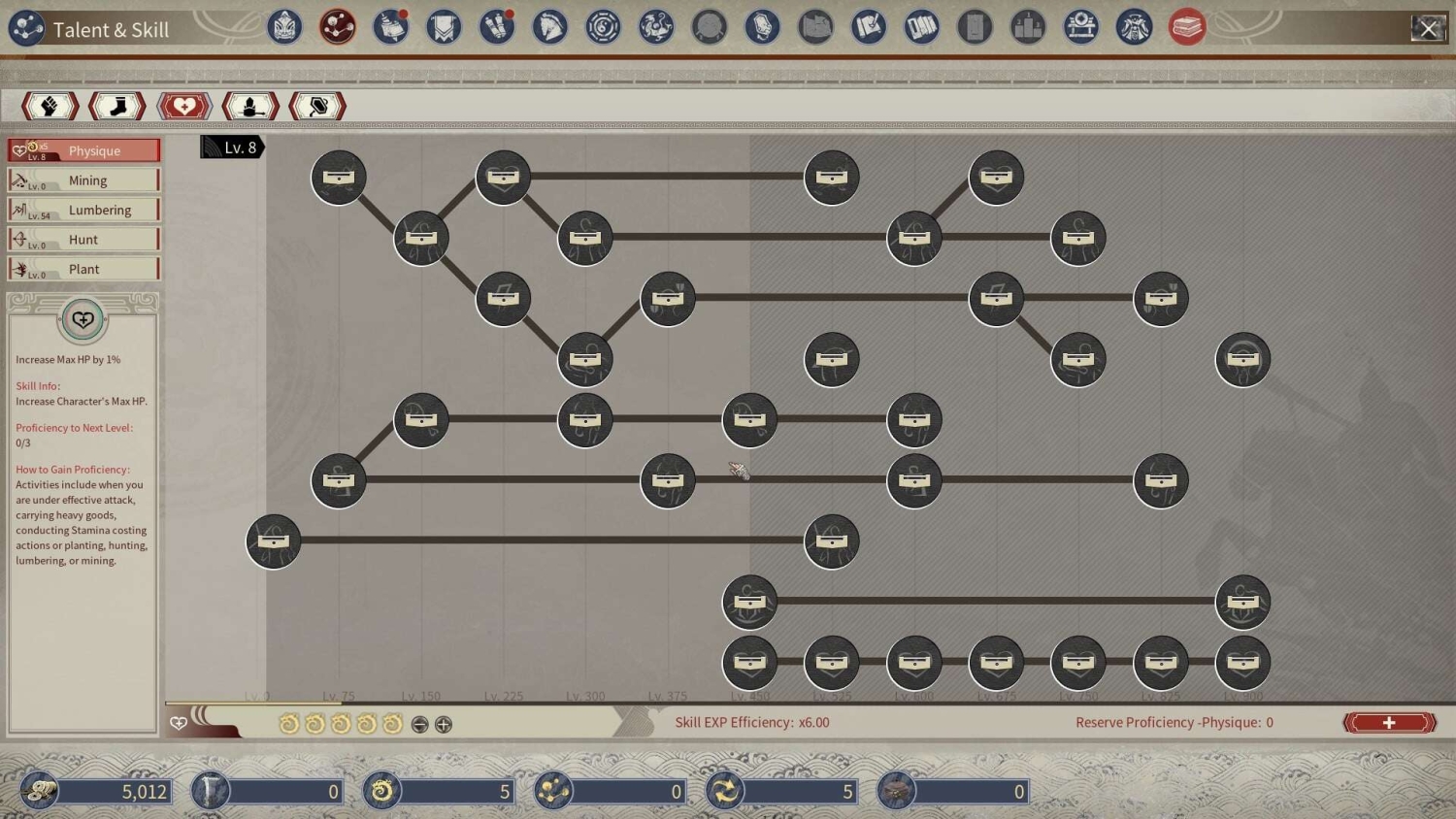Click the small heart icon beside the progress bar

point(179,723)
